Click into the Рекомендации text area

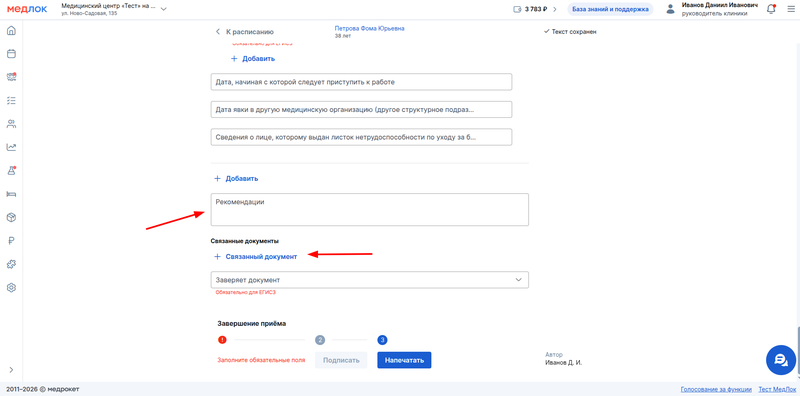tap(369, 209)
